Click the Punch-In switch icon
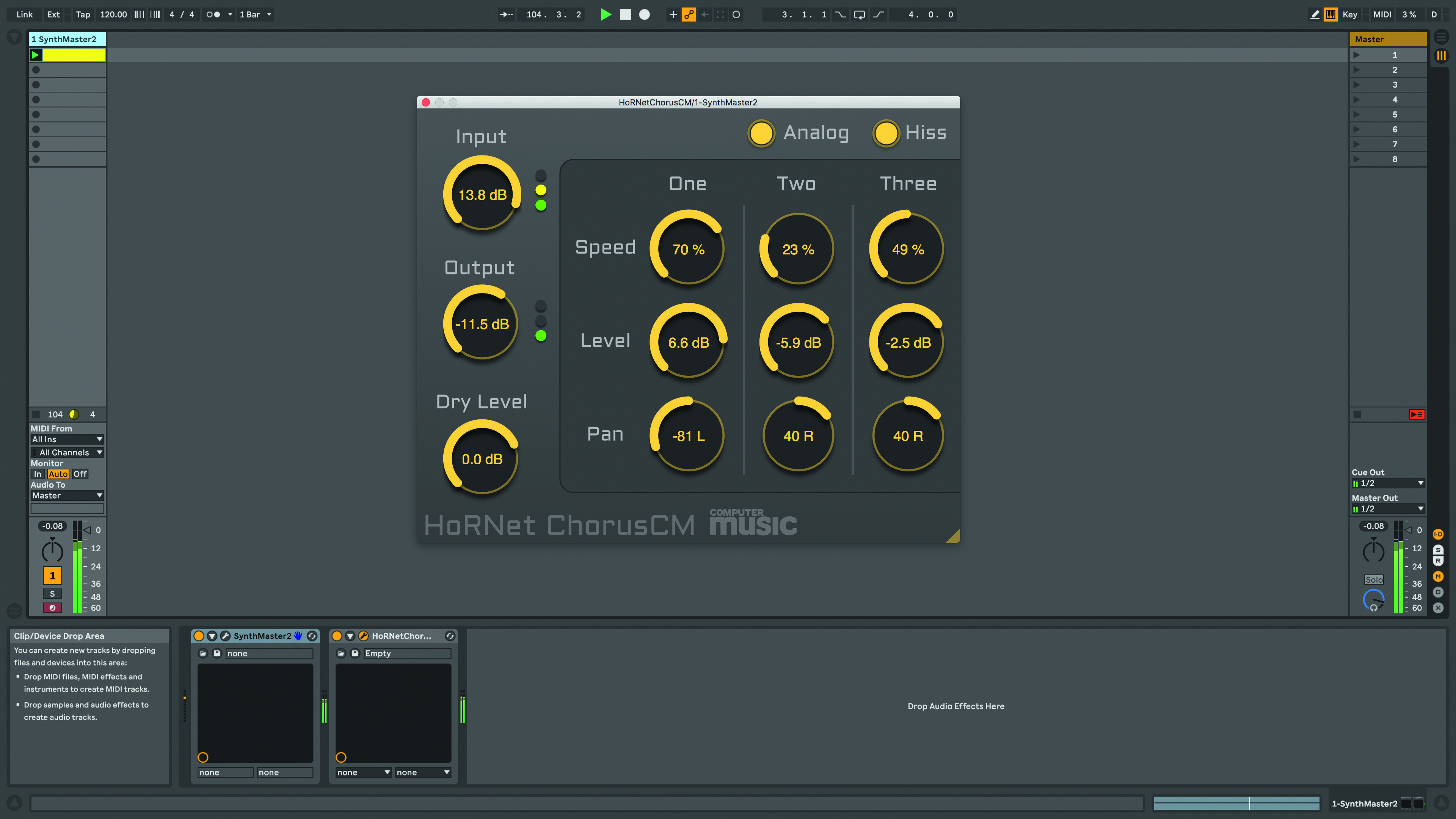1456x819 pixels. pyautogui.click(x=841, y=15)
